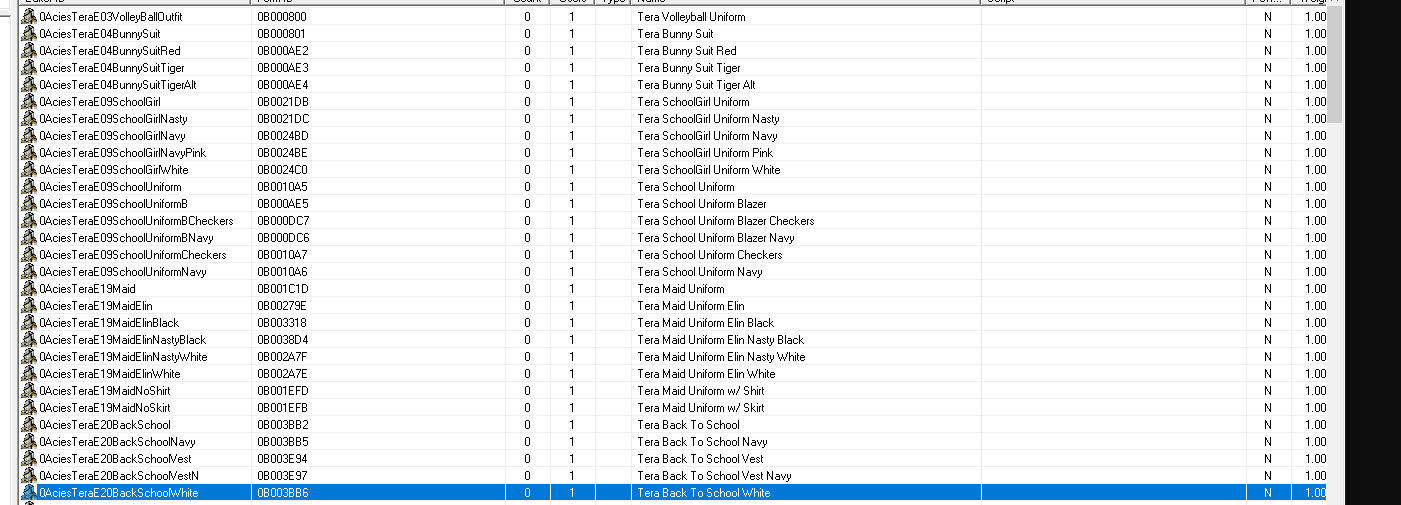Click the armor icon beside 0AciesTeraE04BunnySuitTigerAlt

tap(28, 85)
